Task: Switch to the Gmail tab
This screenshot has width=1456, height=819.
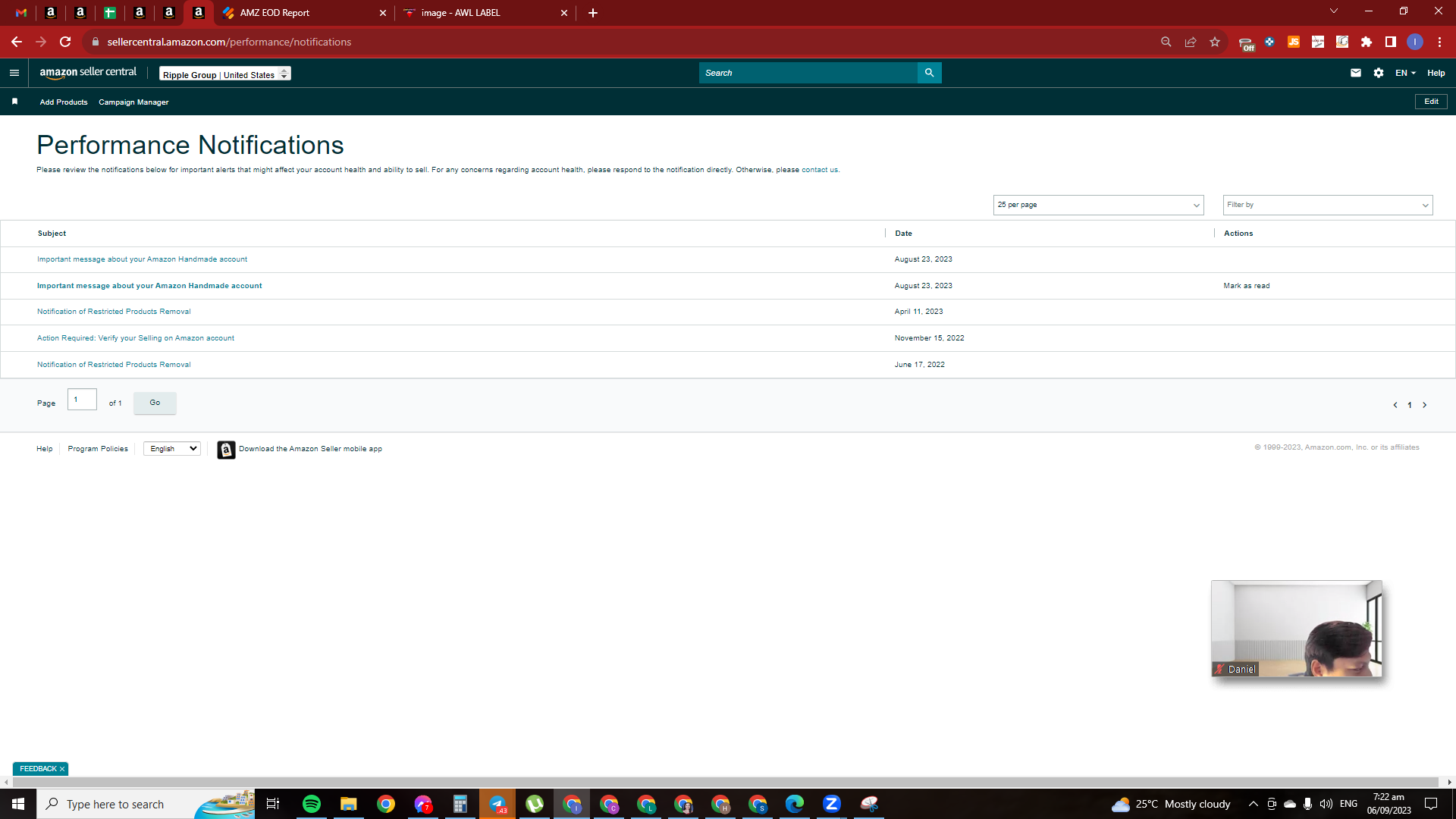Action: pyautogui.click(x=21, y=13)
